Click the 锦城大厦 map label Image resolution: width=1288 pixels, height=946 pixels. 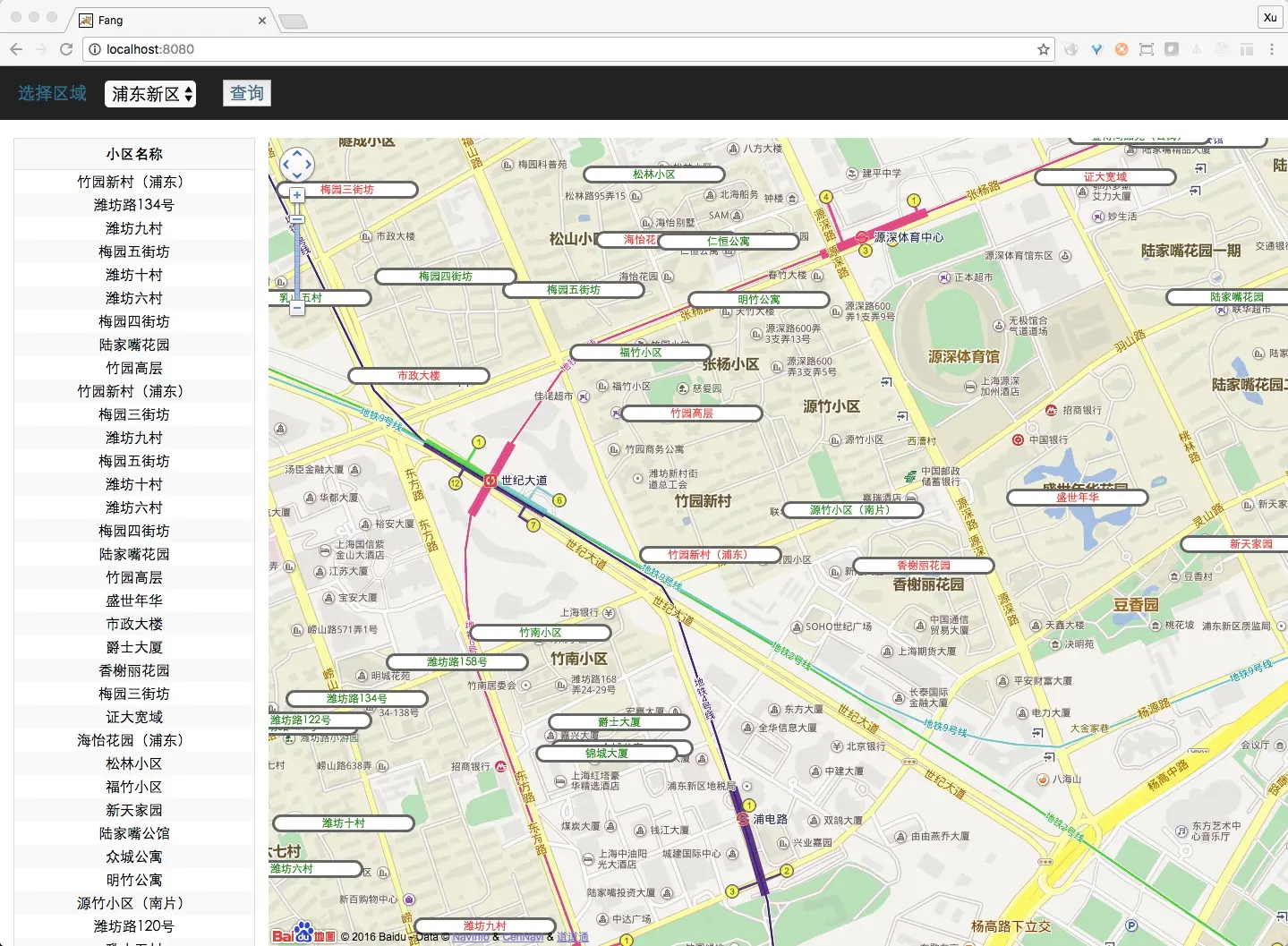pos(607,754)
